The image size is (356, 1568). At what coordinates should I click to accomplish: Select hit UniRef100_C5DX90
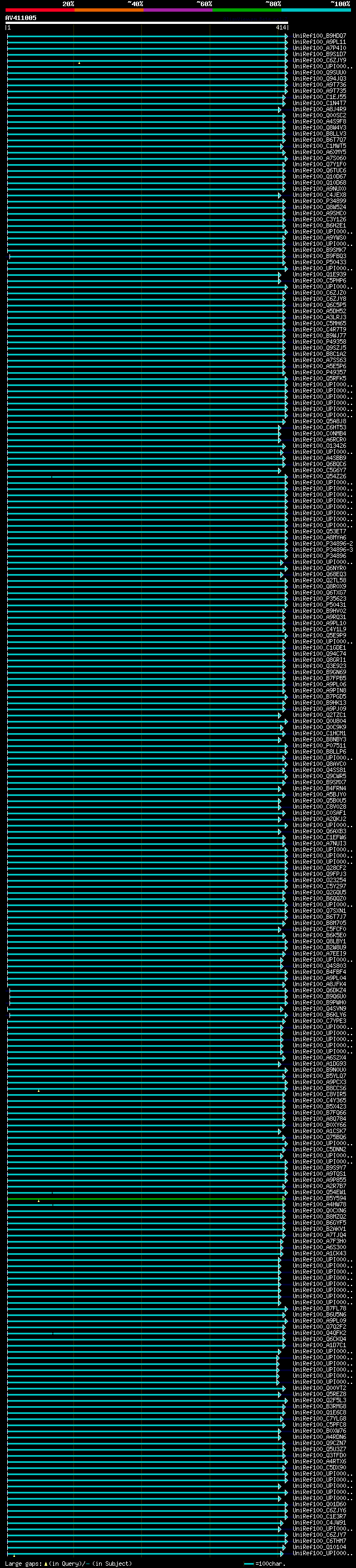pyautogui.click(x=319, y=1467)
